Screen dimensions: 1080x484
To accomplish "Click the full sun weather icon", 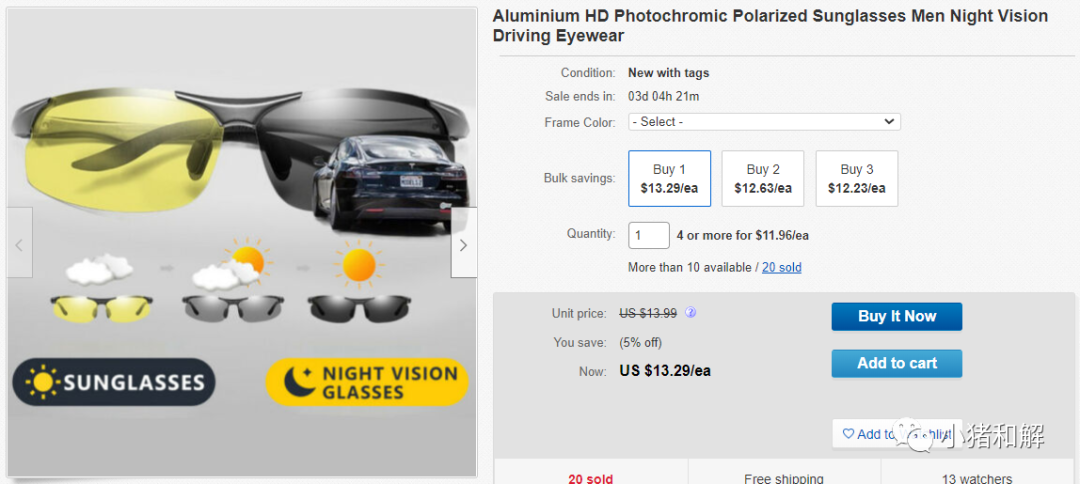I will [x=357, y=264].
